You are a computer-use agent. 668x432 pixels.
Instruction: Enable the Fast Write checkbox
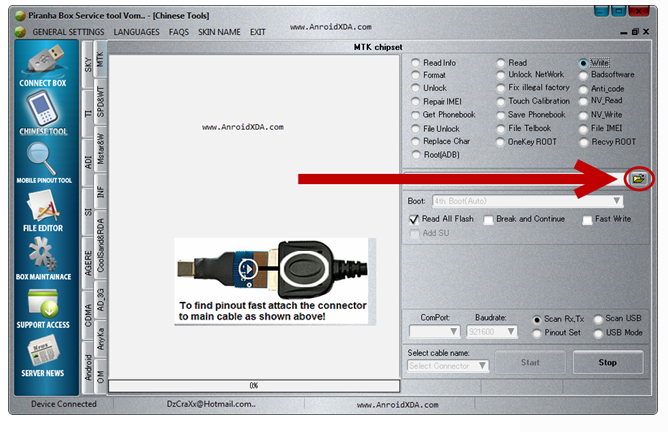point(587,219)
